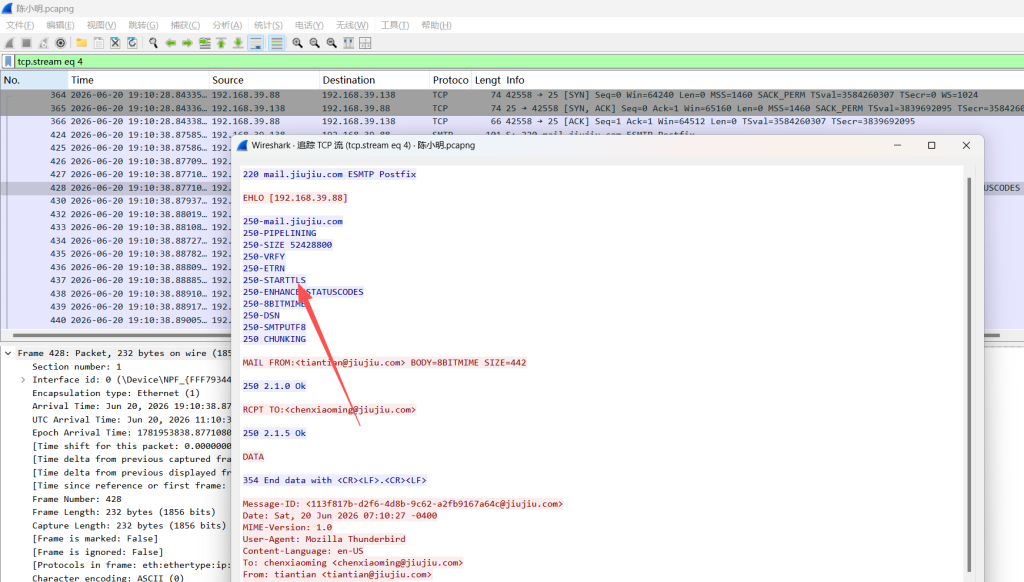Close the Follow TCP Stream dialog
The image size is (1024, 582).
(967, 146)
